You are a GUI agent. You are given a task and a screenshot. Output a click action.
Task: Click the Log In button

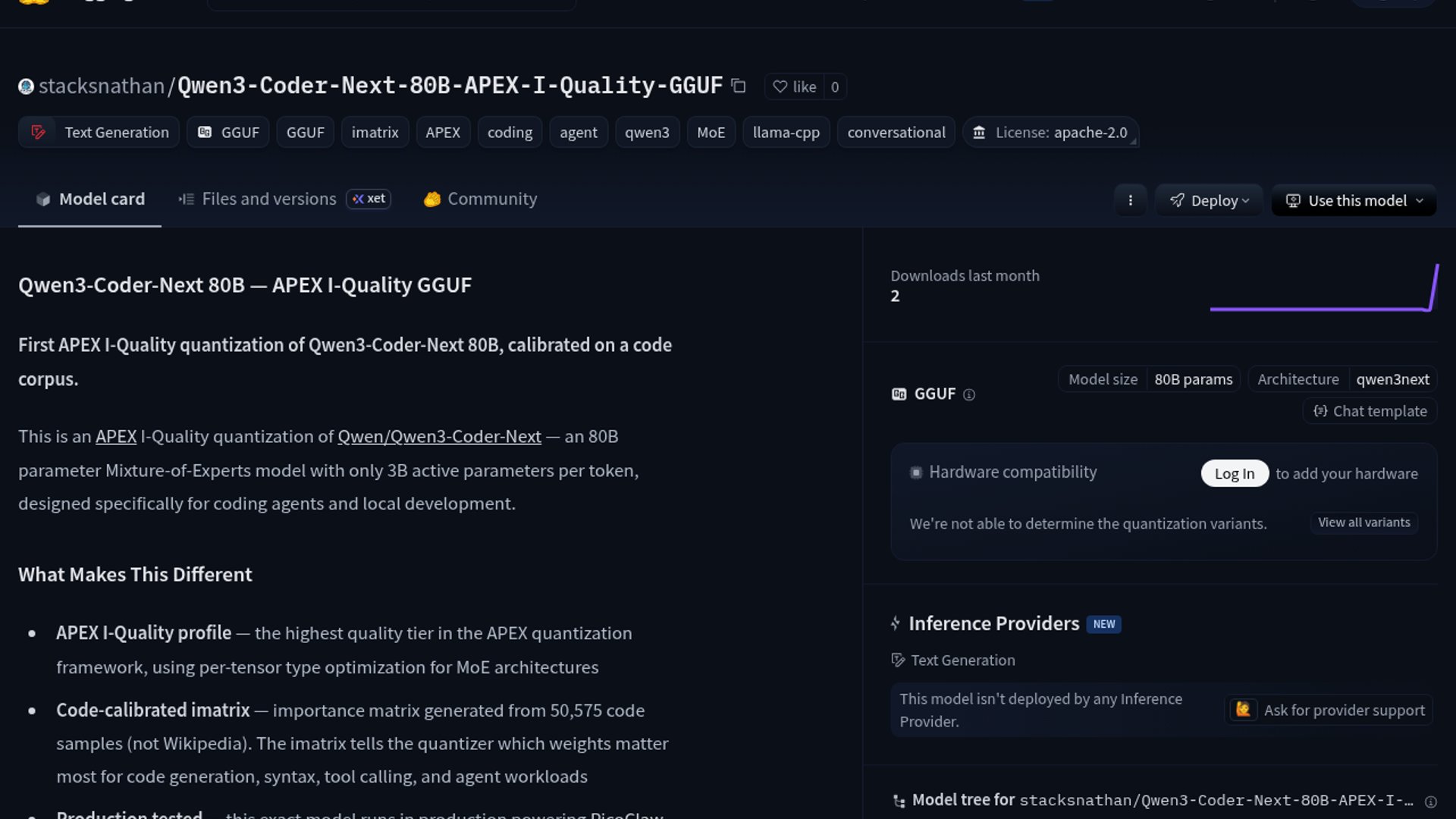pyautogui.click(x=1234, y=473)
